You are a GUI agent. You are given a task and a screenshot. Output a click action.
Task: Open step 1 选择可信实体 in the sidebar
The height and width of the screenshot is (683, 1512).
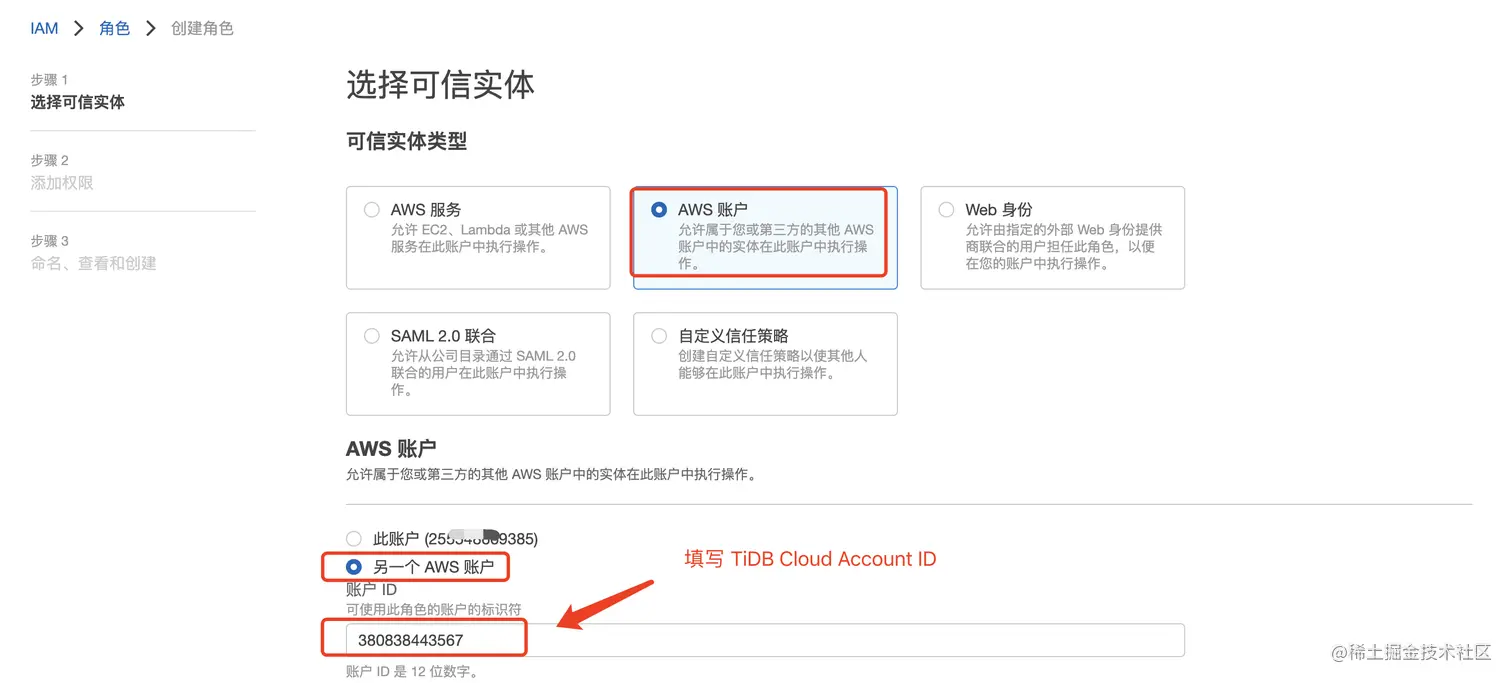point(78,102)
